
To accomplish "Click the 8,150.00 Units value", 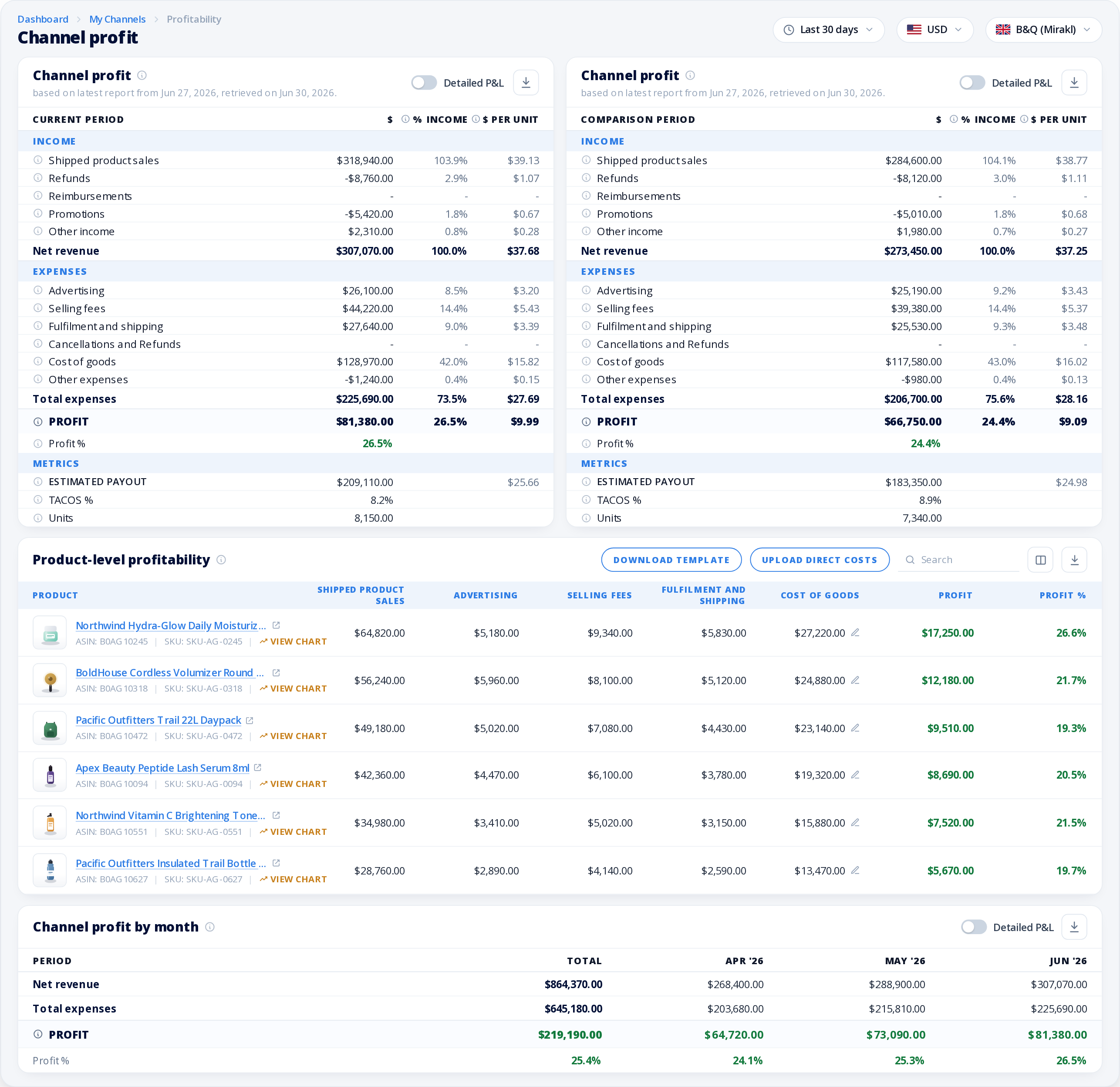I will point(374,518).
